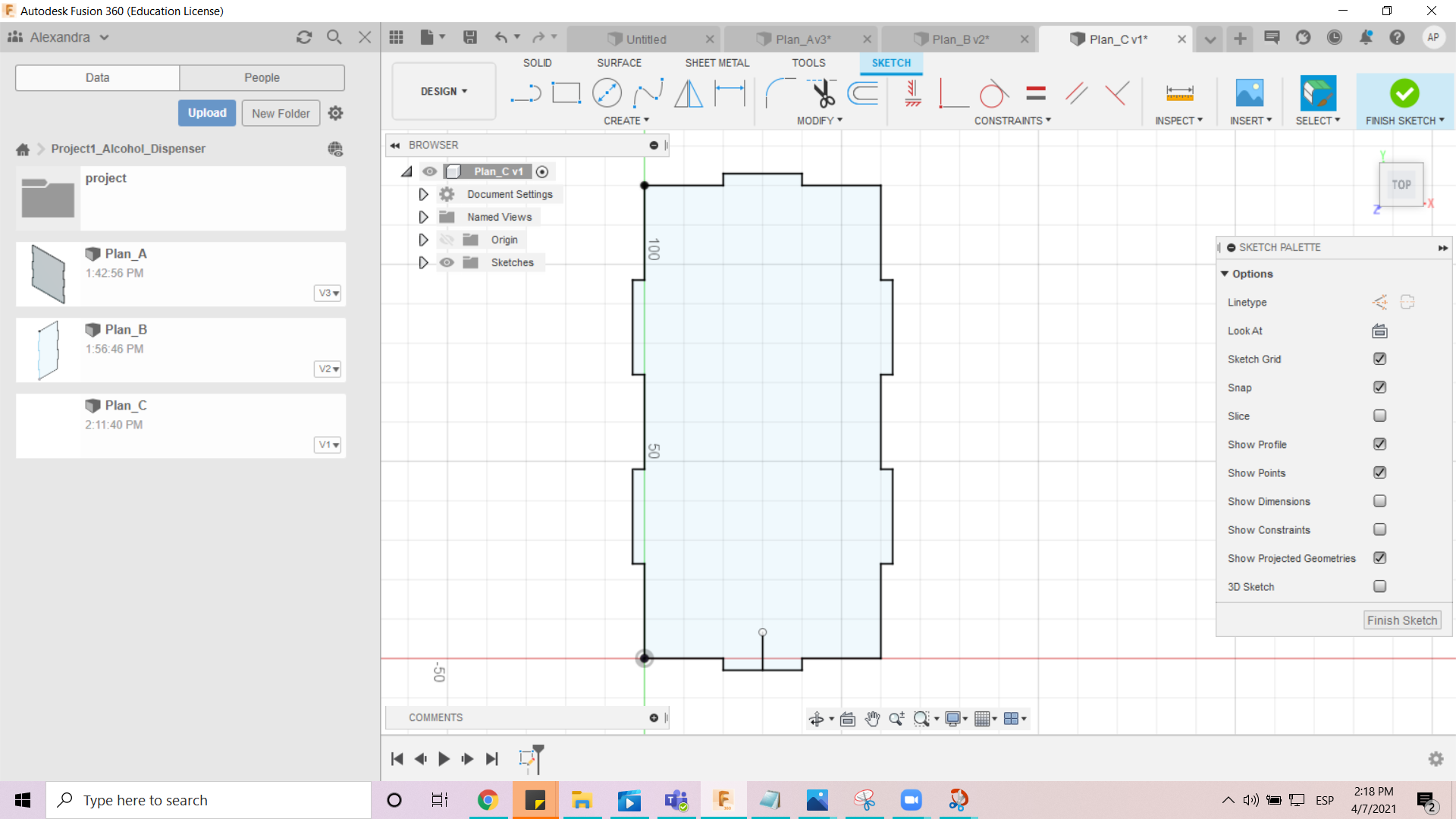1456x819 pixels.
Task: Select the Center Diameter Circle tool
Action: [607, 93]
